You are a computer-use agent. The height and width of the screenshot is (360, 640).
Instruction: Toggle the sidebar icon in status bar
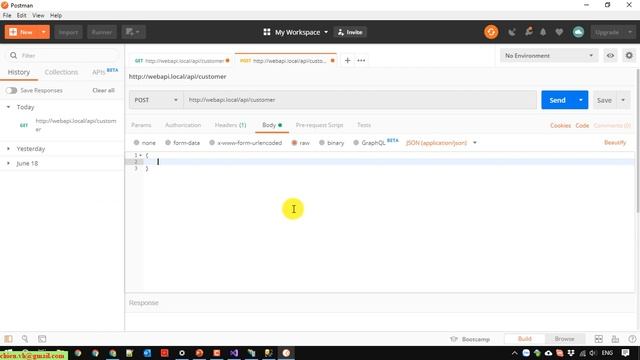[8, 339]
